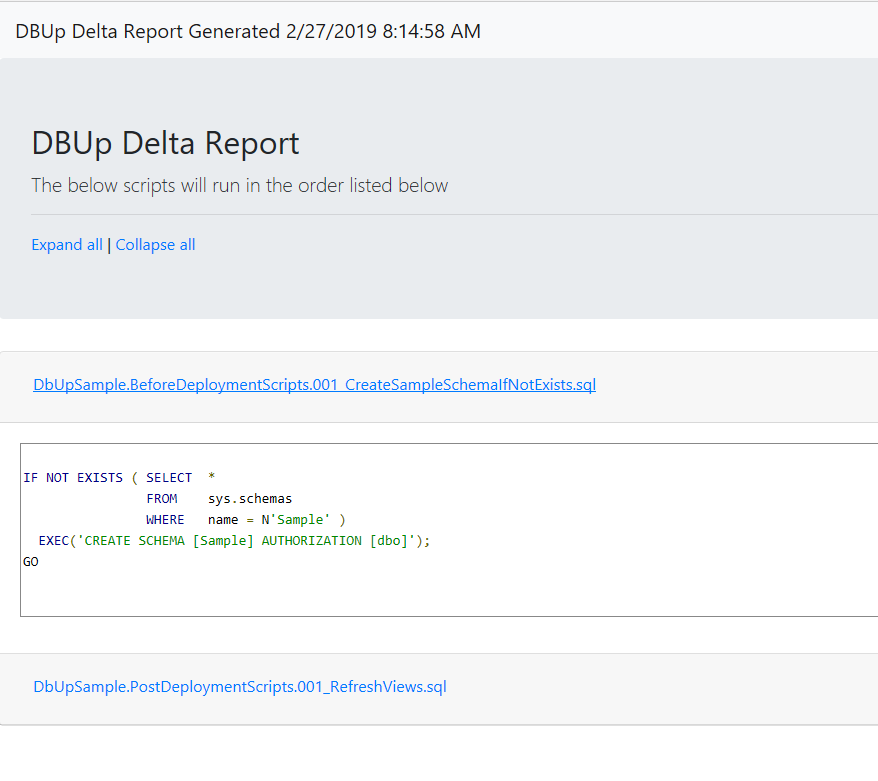Click the EXEC keyword in the code
This screenshot has height=781, width=878.
(54, 541)
